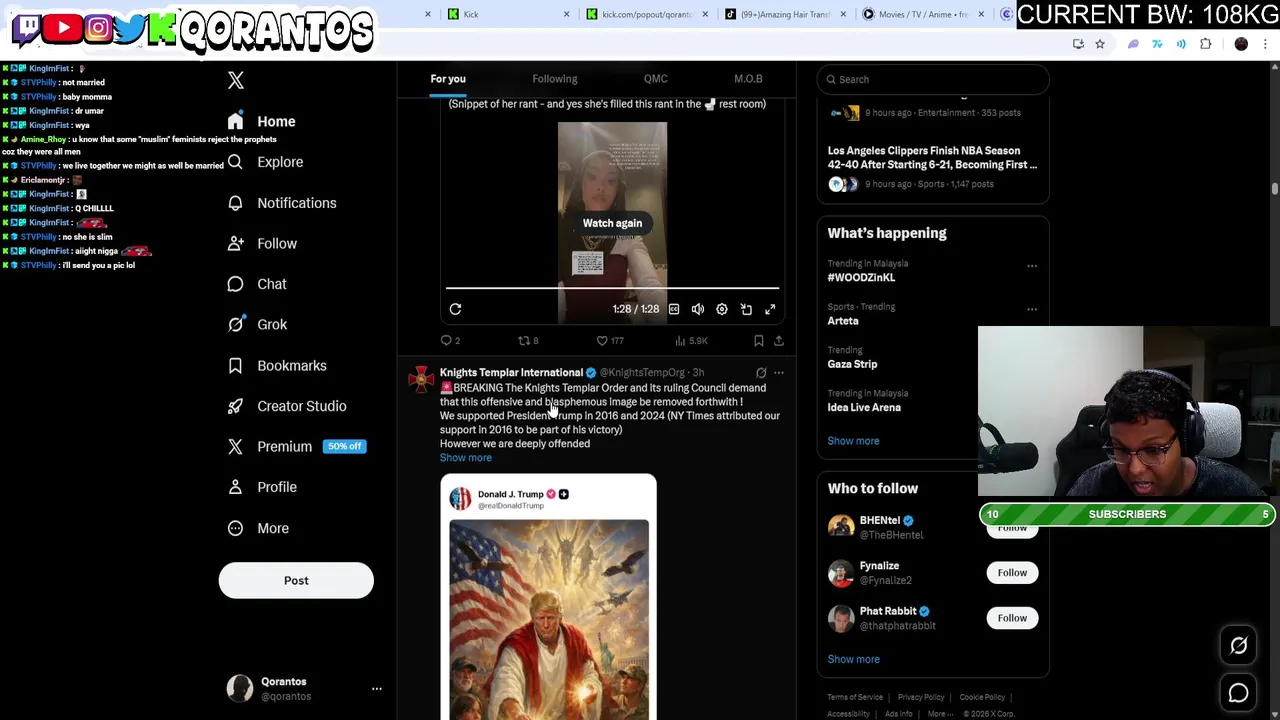Open Grok assistant from the sidebar
The height and width of the screenshot is (720, 1280).
(257, 324)
